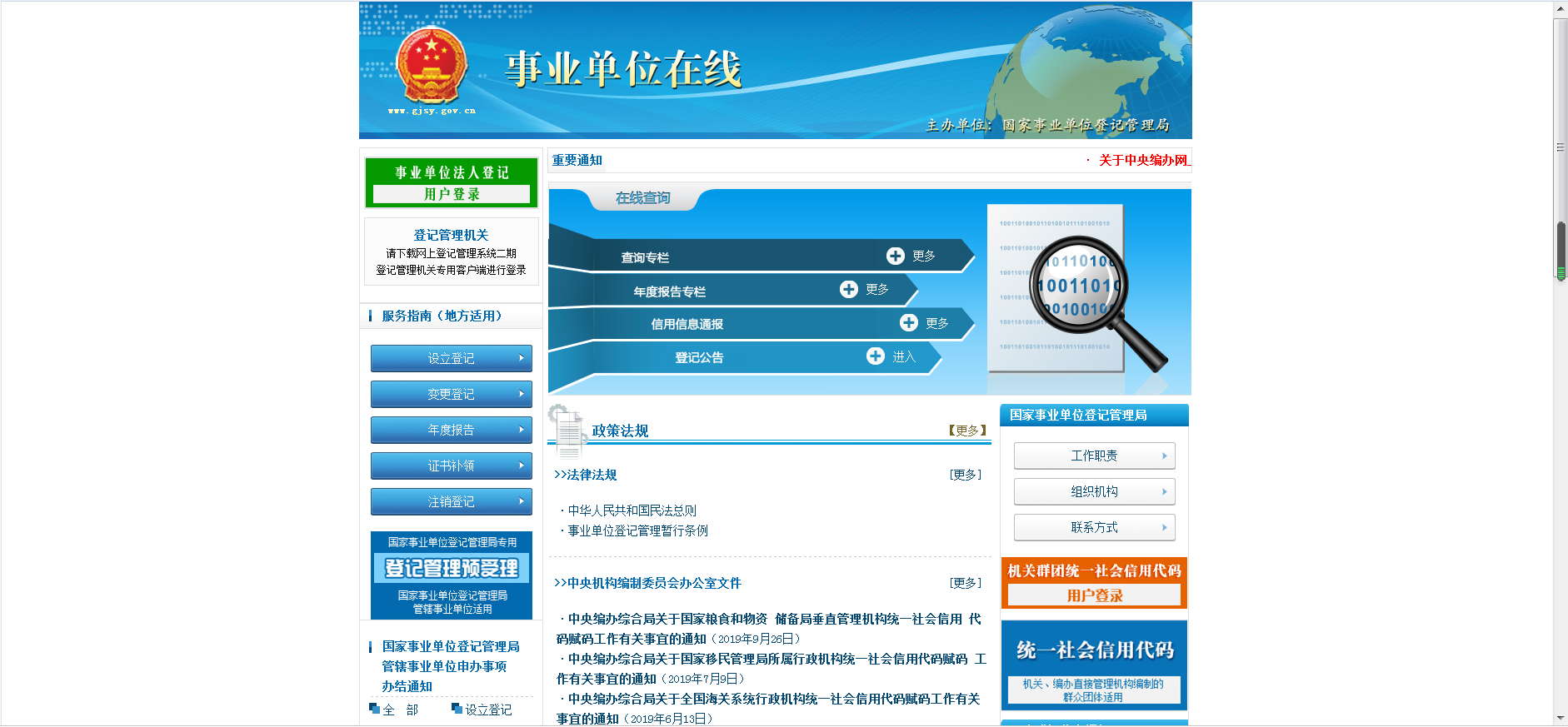Open 事业单位登记管理暂行条例 link

(637, 530)
